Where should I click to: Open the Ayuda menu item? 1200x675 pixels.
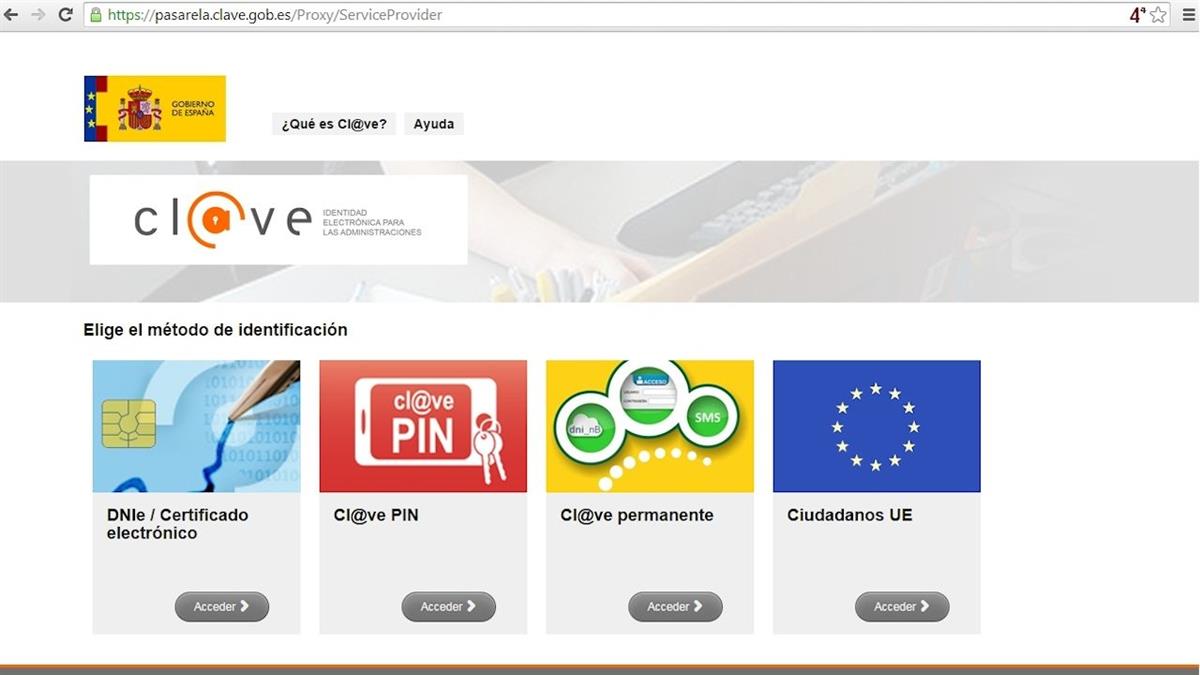coord(433,124)
